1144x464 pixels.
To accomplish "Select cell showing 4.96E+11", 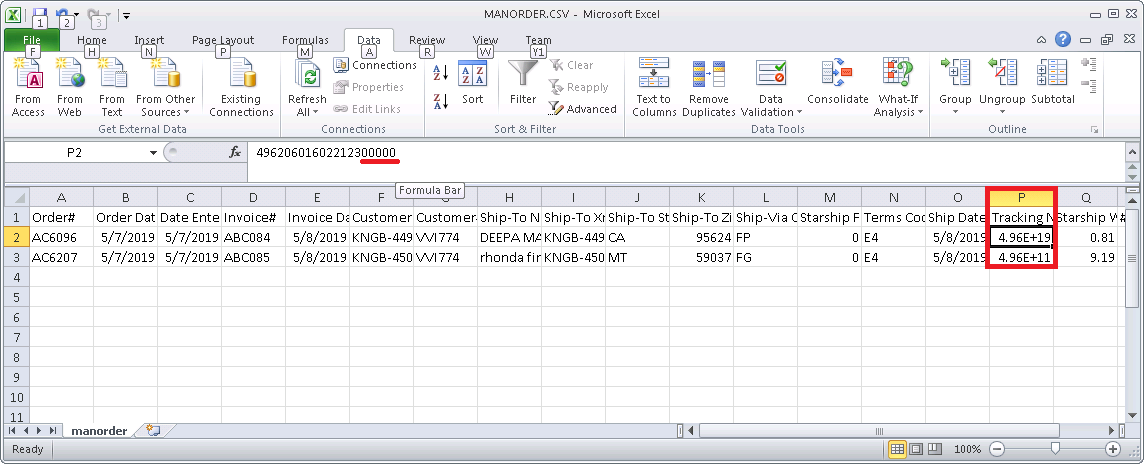I will click(1021, 258).
